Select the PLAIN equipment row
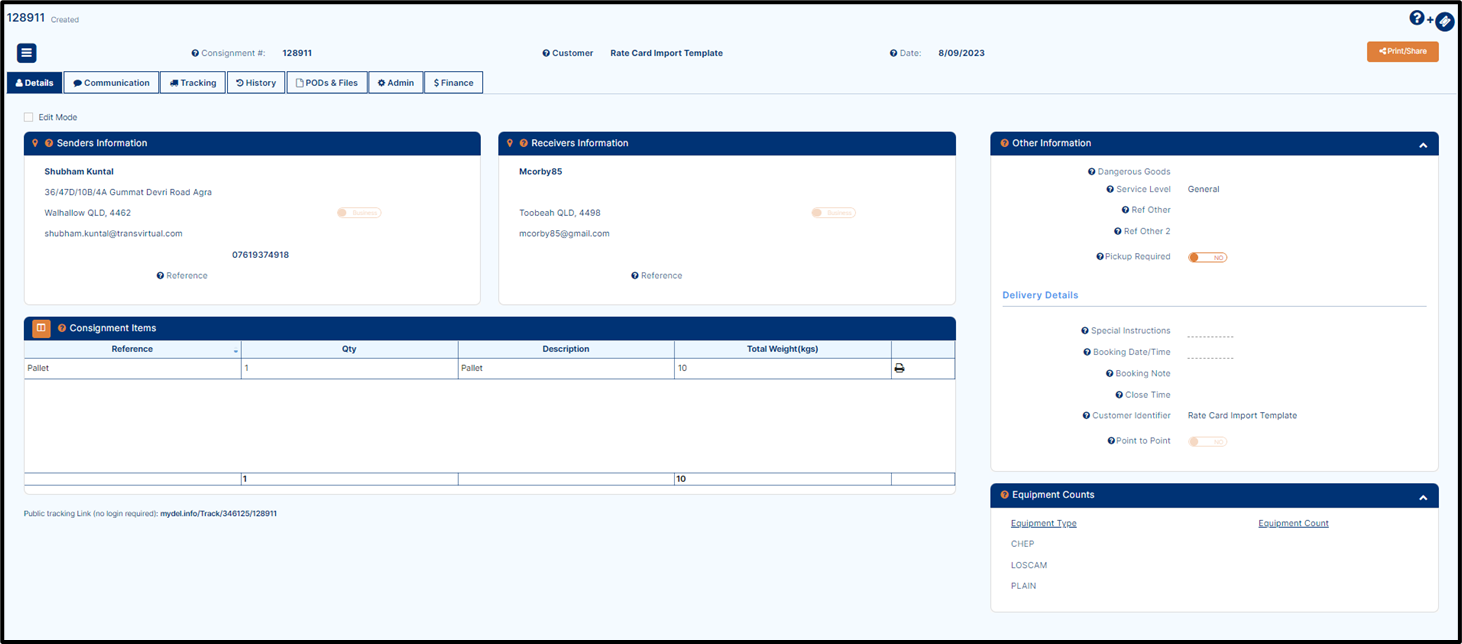Image resolution: width=1462 pixels, height=644 pixels. coord(1023,586)
